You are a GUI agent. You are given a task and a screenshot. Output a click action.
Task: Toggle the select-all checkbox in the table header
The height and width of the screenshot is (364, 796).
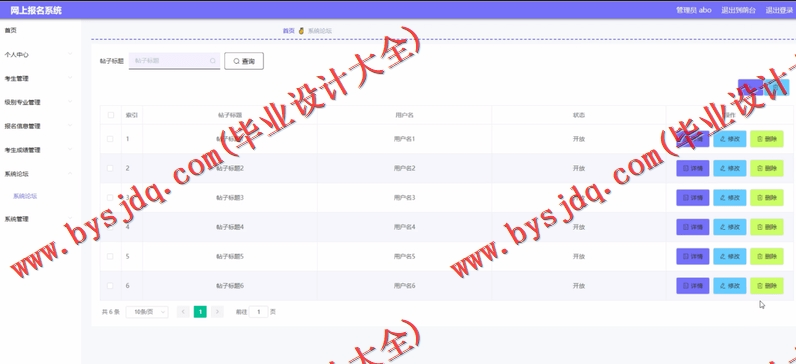[111, 115]
